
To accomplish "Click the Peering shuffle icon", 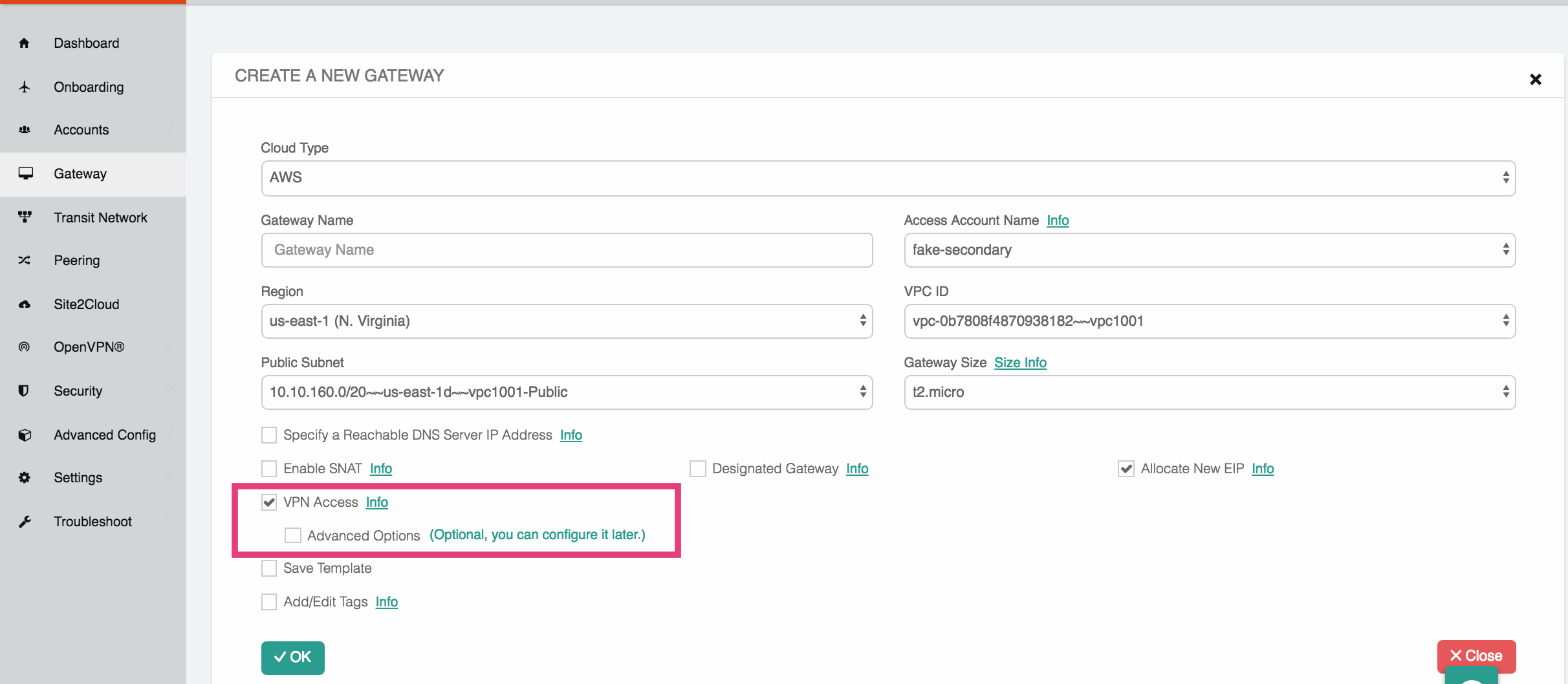I will (x=25, y=261).
